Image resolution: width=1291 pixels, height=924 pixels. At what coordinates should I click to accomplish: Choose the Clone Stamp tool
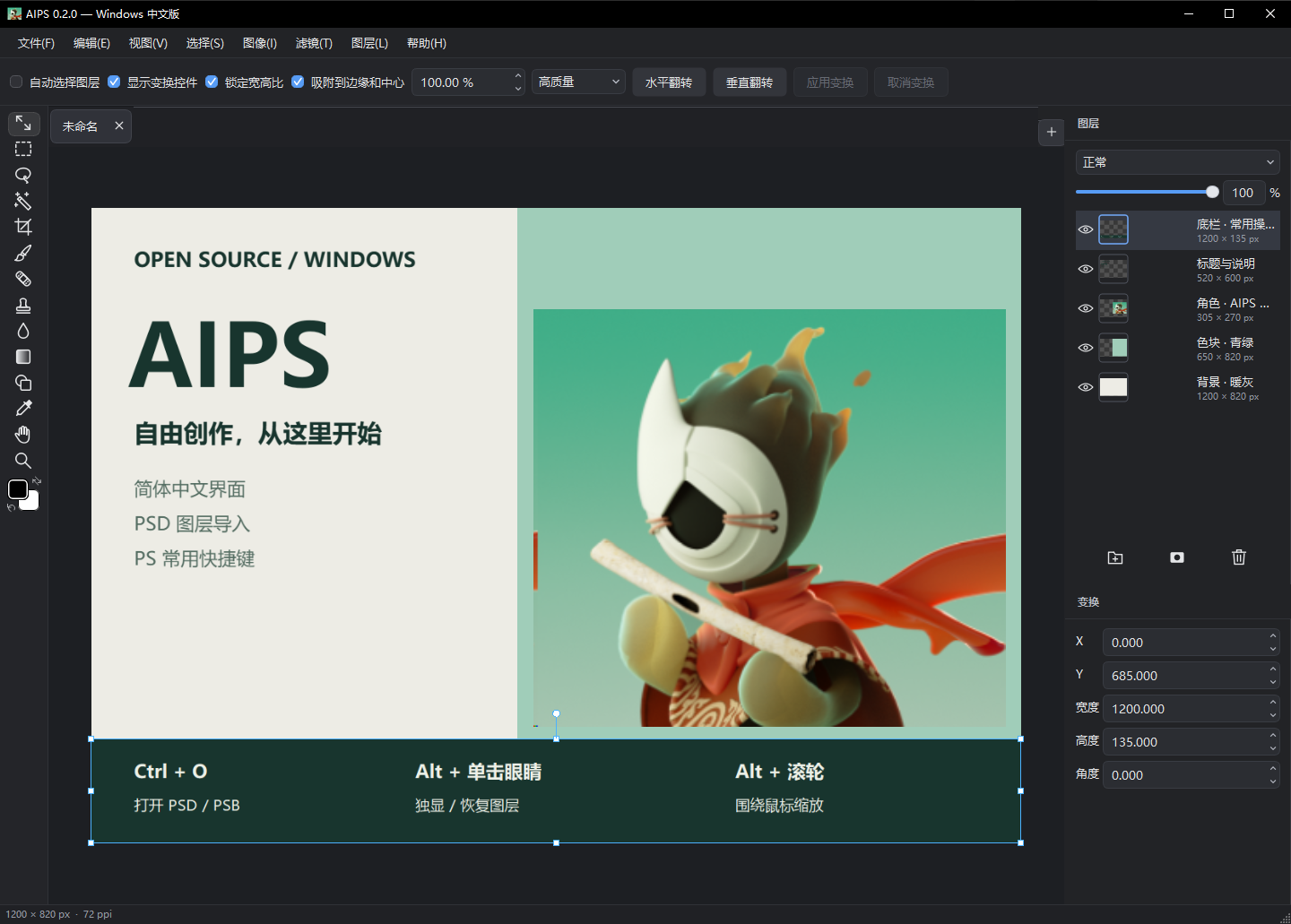tap(23, 305)
